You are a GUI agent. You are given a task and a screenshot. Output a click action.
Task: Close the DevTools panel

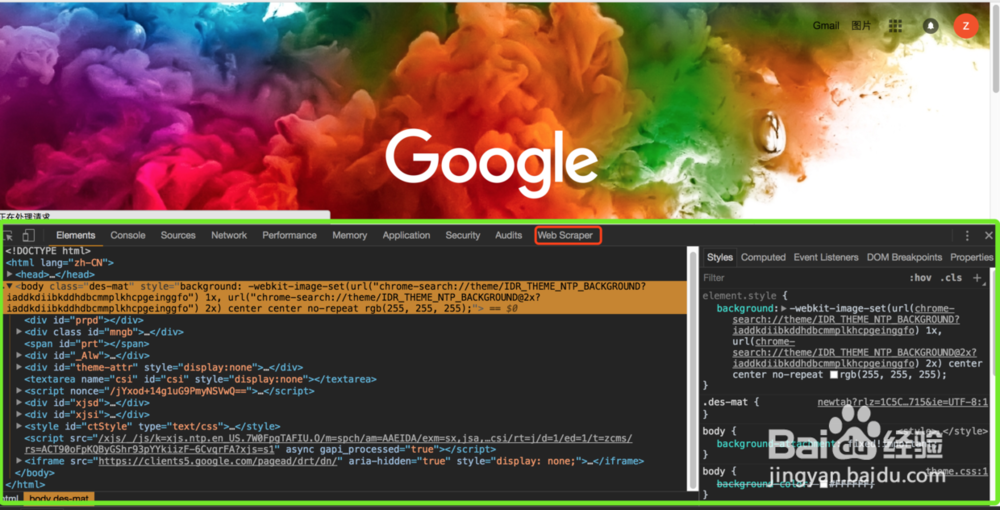coord(989,235)
